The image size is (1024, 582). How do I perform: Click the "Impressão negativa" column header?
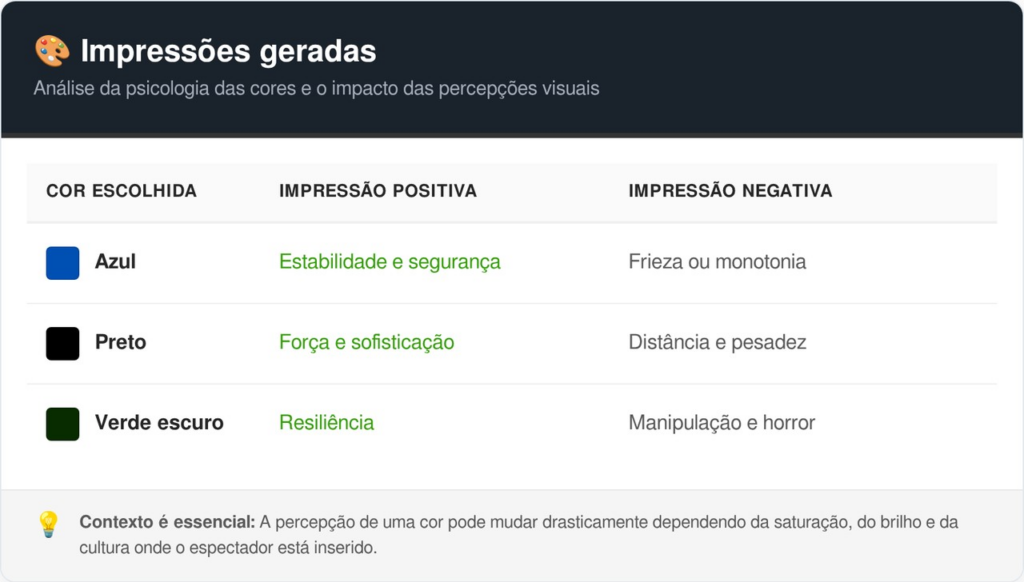(730, 191)
